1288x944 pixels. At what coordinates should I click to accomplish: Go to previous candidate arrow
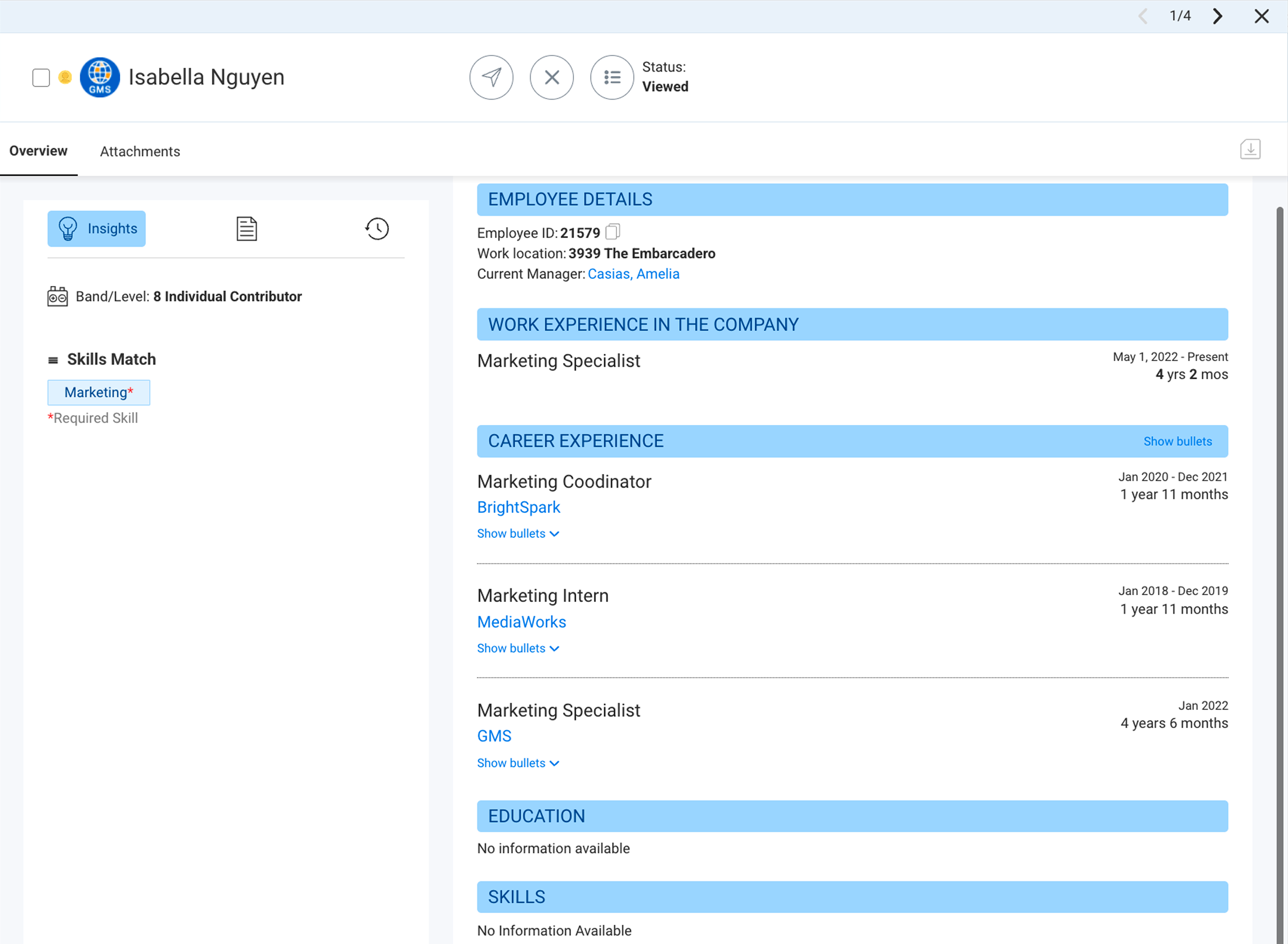pos(1143,16)
